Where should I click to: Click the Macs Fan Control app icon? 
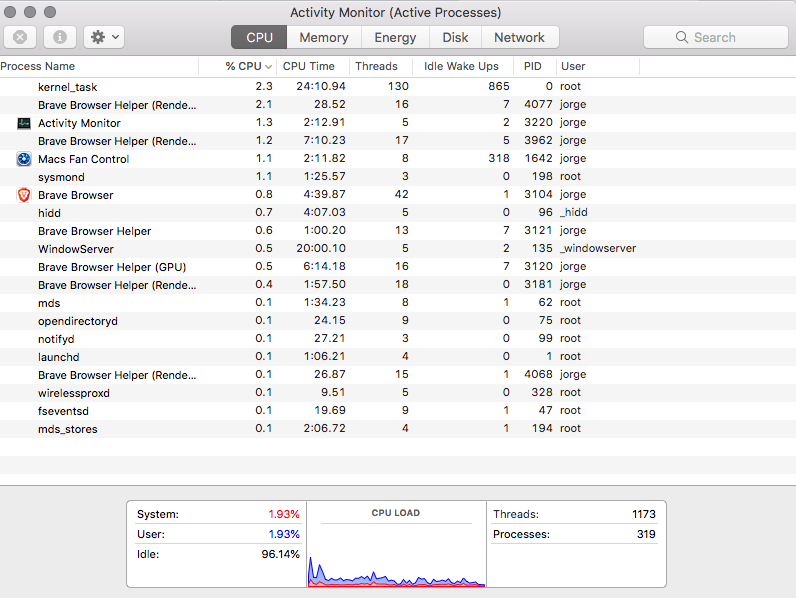click(x=24, y=159)
